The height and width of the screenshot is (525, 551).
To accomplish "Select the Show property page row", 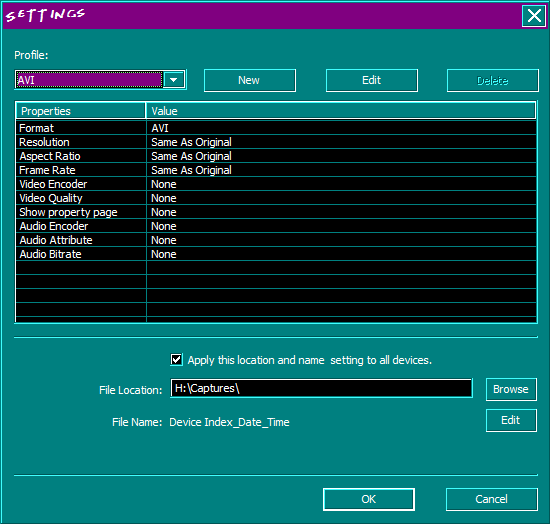I will coord(276,212).
